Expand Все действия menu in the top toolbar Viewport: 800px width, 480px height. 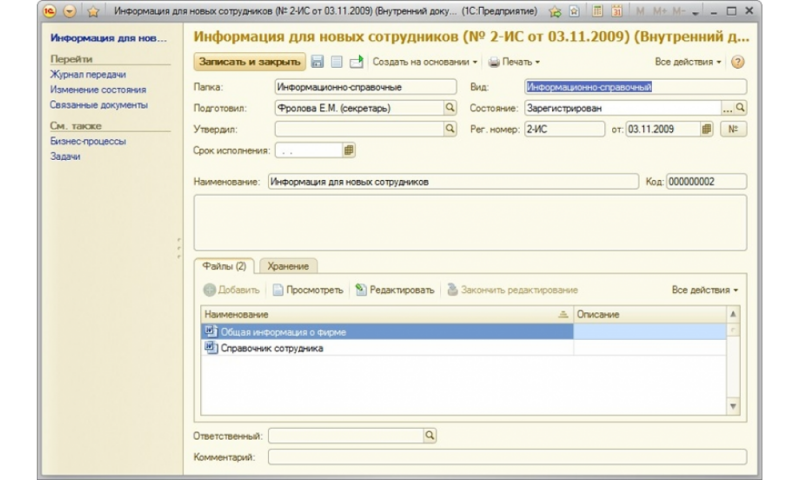(688, 62)
